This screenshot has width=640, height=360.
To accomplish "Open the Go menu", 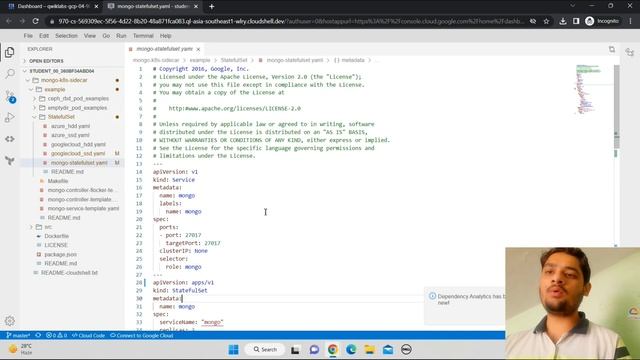I will 106,36.
